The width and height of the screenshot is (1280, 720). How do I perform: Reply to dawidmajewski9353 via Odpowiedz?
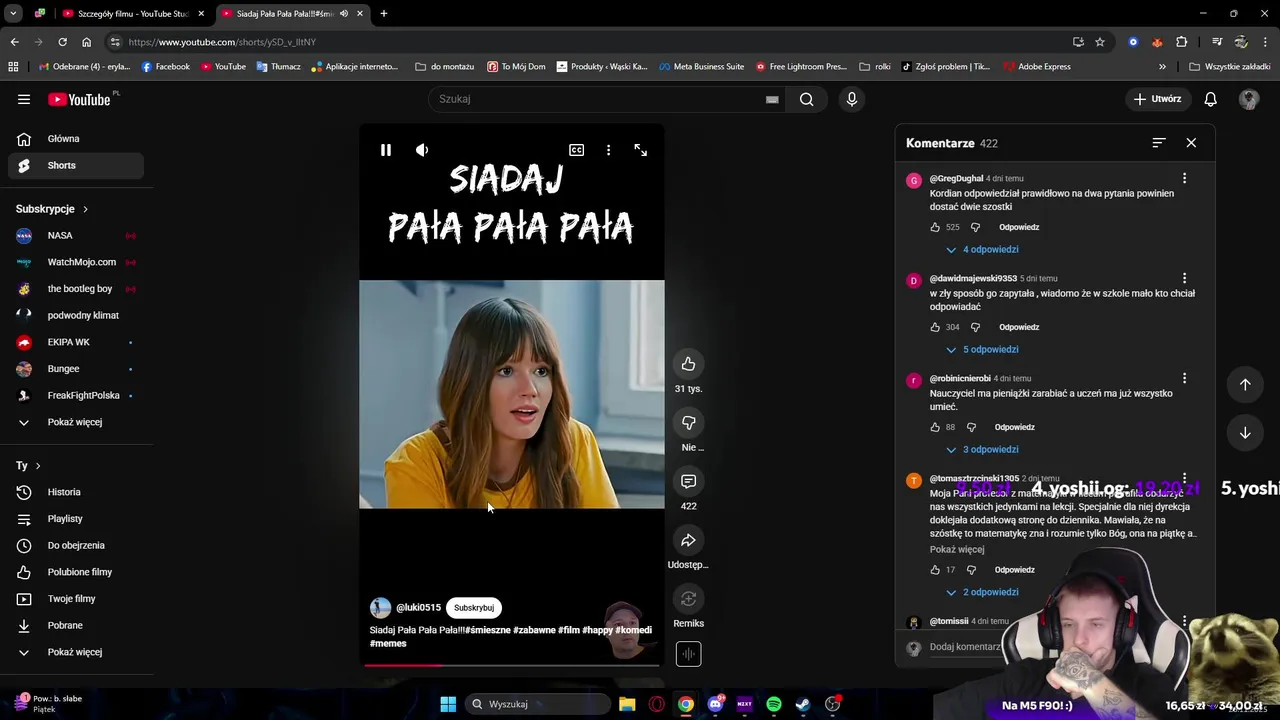(1019, 327)
